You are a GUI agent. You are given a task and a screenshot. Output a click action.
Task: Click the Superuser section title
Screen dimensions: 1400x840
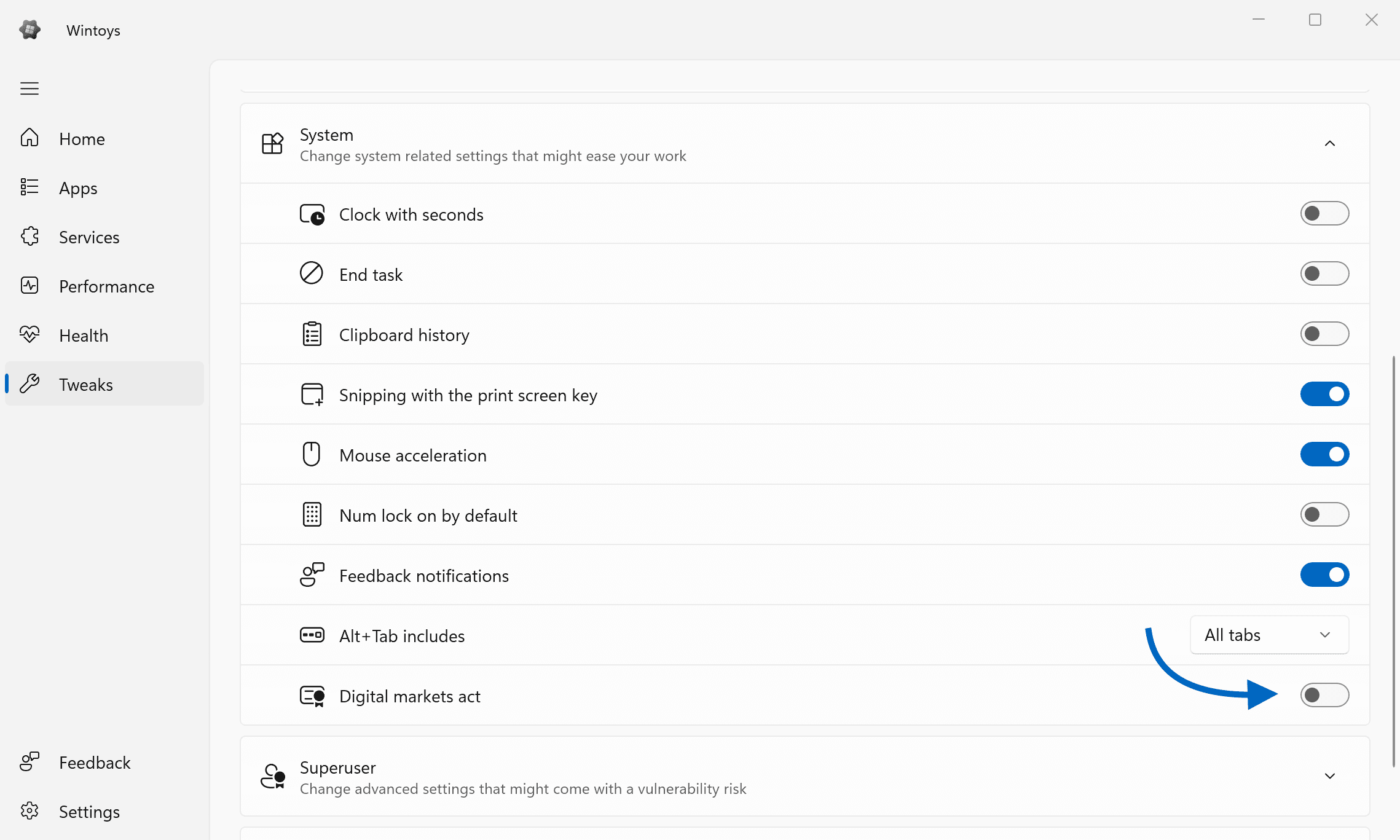[x=337, y=767]
